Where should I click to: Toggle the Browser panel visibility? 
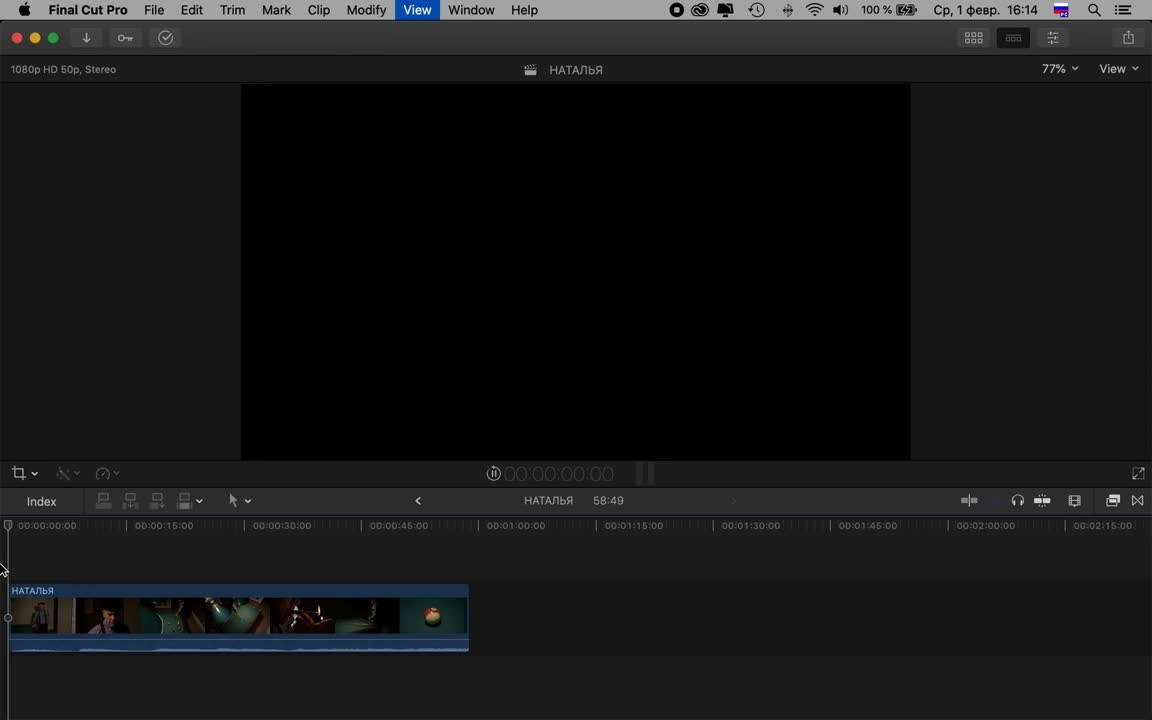coord(973,38)
